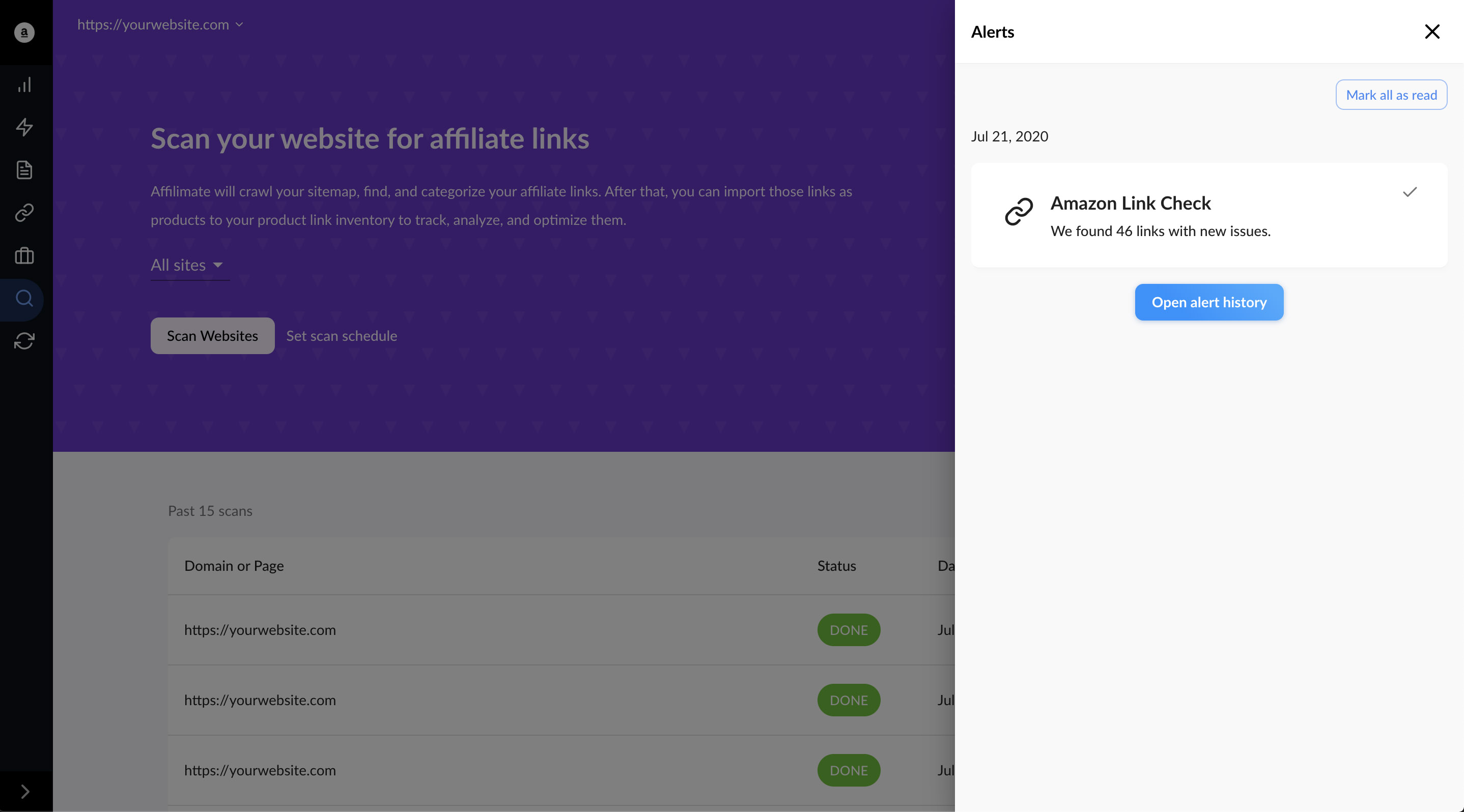The height and width of the screenshot is (812, 1464).
Task: Click the Mark all as read button
Action: (x=1391, y=94)
